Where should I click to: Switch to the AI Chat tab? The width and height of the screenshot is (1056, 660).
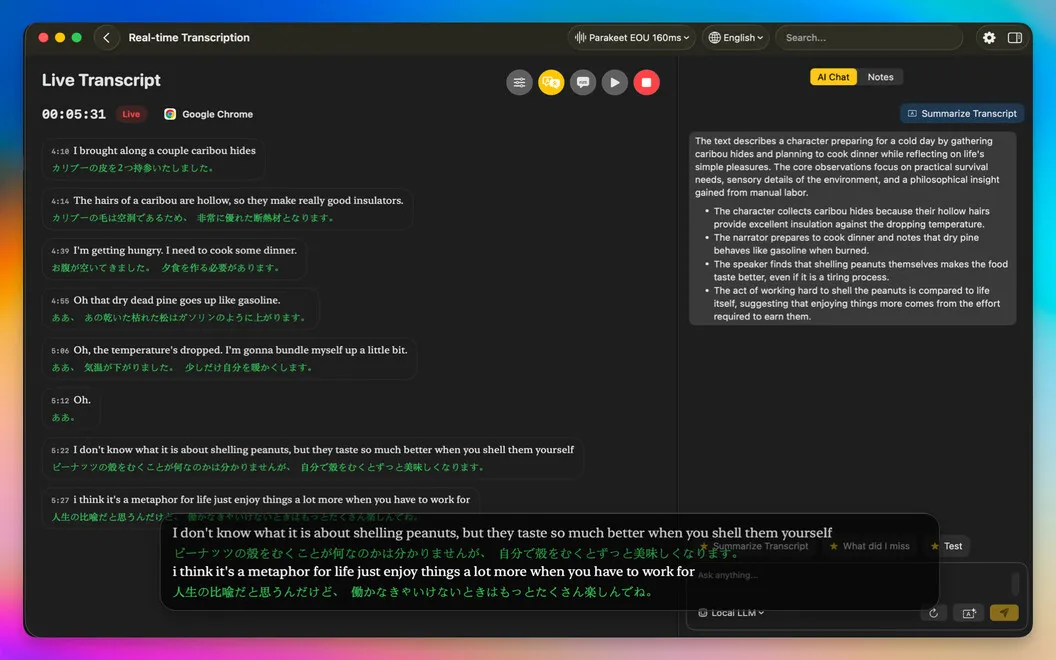click(833, 77)
